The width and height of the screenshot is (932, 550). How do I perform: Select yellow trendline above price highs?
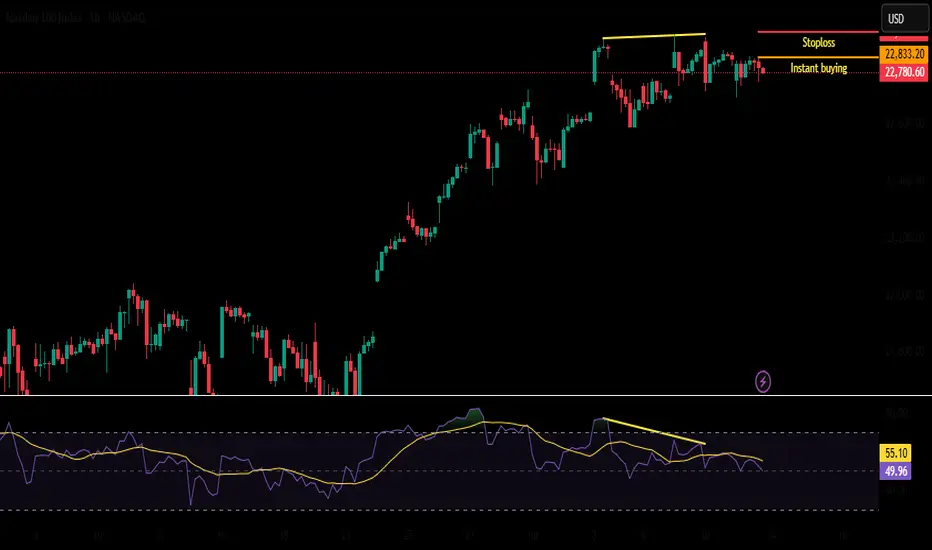pos(654,36)
